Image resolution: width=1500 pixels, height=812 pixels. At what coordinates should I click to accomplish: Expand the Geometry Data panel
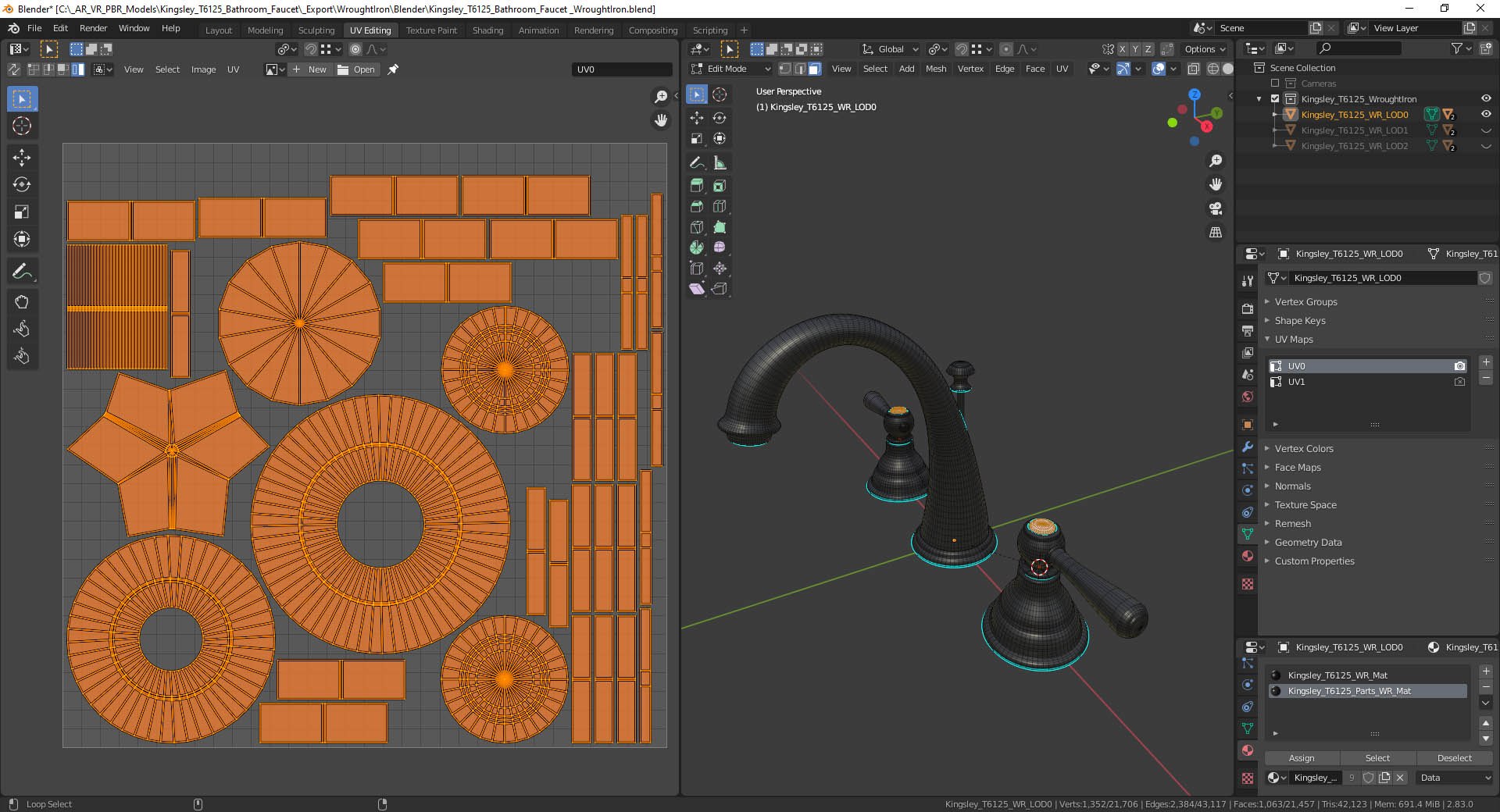(x=1308, y=543)
